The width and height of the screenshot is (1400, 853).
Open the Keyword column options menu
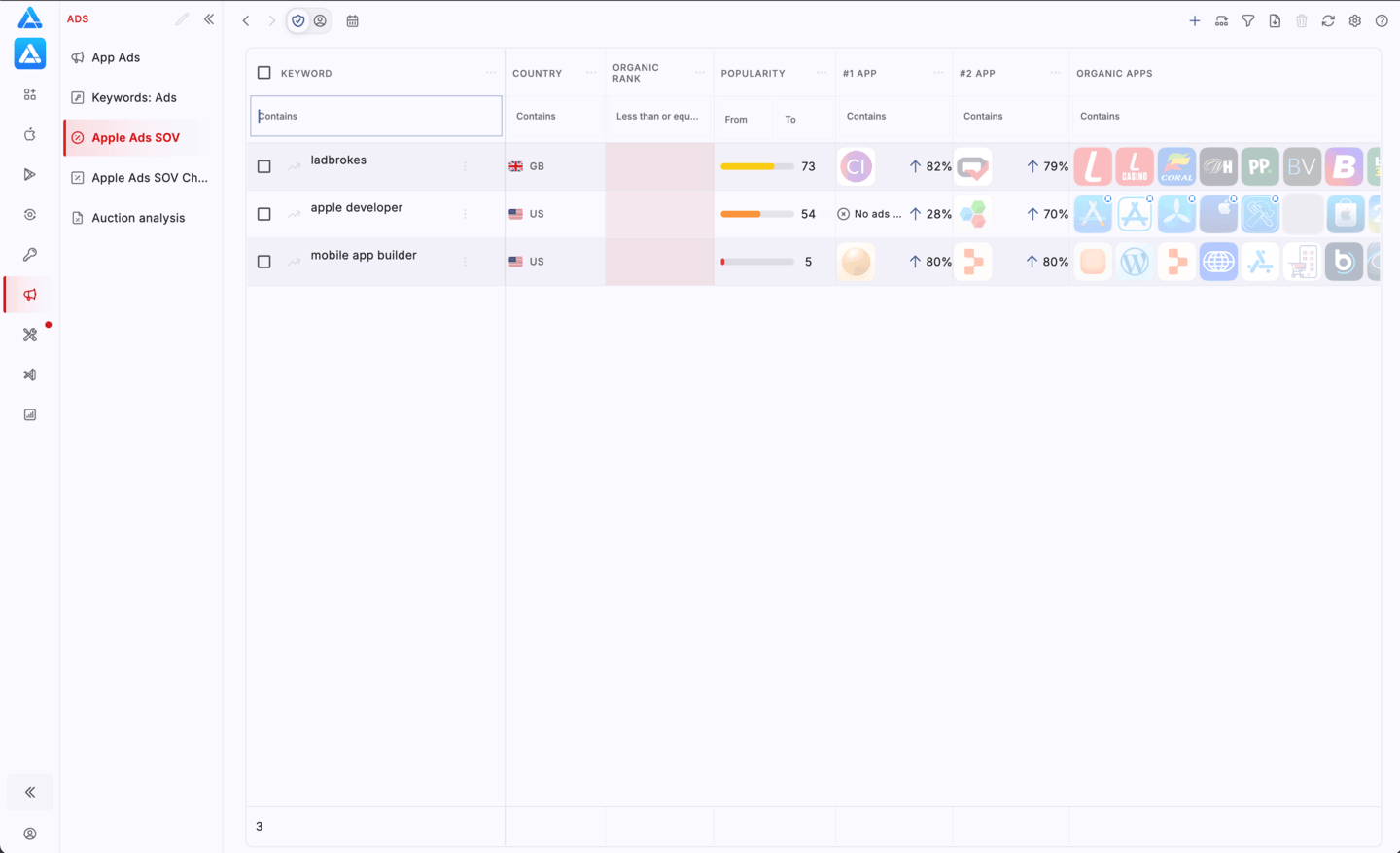click(x=490, y=73)
